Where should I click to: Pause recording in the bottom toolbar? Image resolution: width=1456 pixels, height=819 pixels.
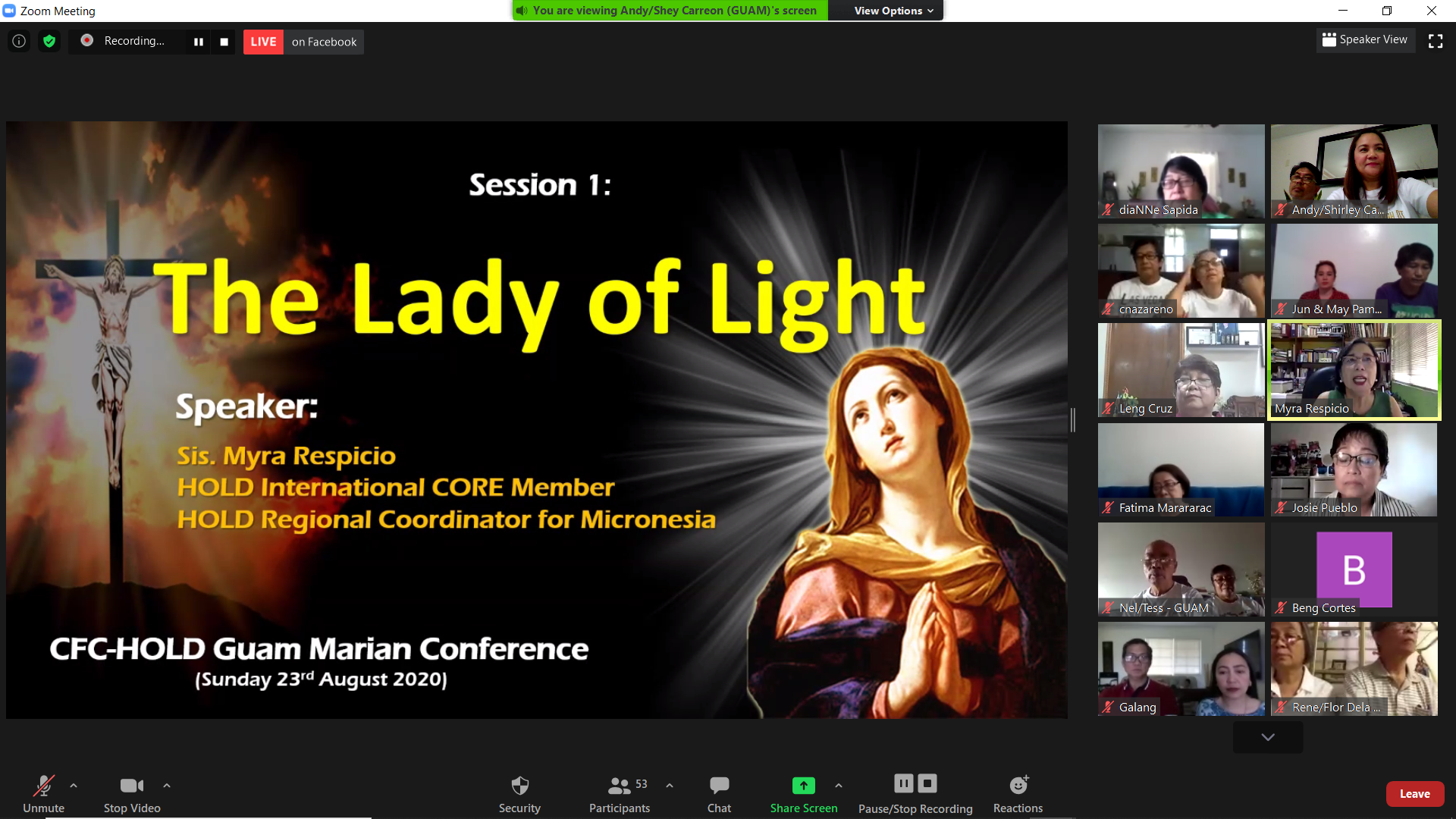pyautogui.click(x=904, y=783)
